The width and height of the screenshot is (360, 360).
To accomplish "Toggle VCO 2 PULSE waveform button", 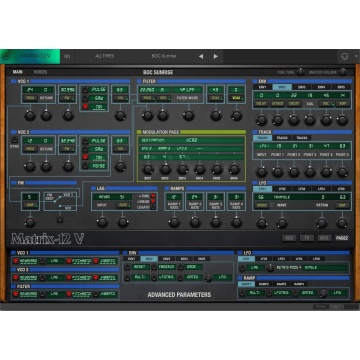I will coord(86,141).
